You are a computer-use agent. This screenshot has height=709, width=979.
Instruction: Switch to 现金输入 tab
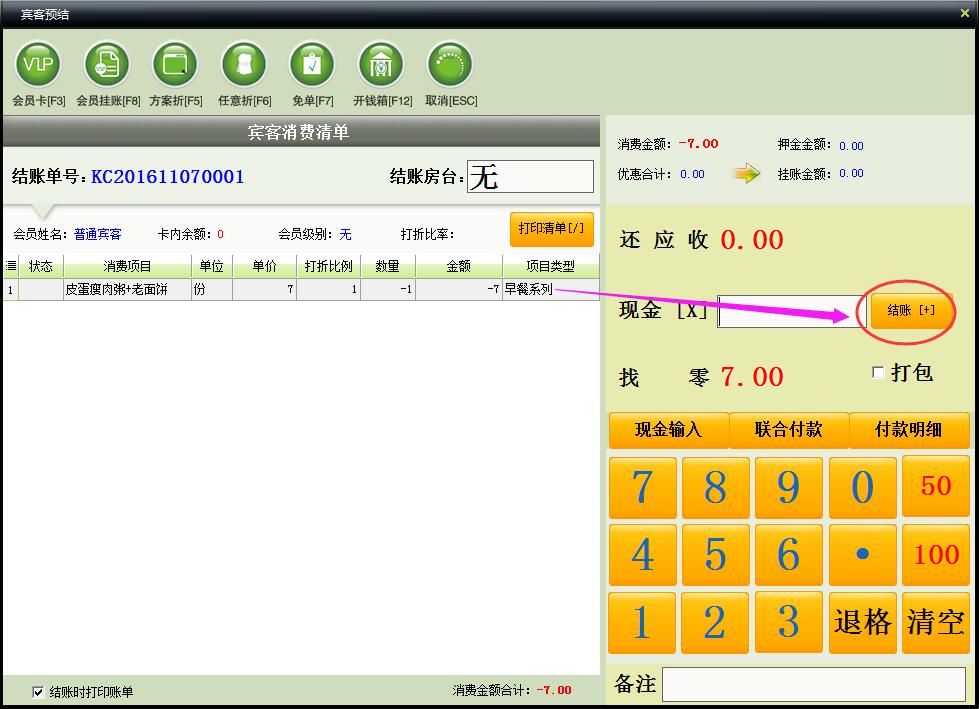coord(668,429)
